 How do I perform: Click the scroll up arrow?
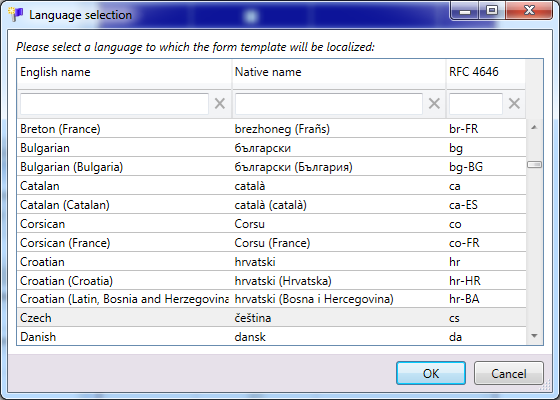(x=534, y=128)
